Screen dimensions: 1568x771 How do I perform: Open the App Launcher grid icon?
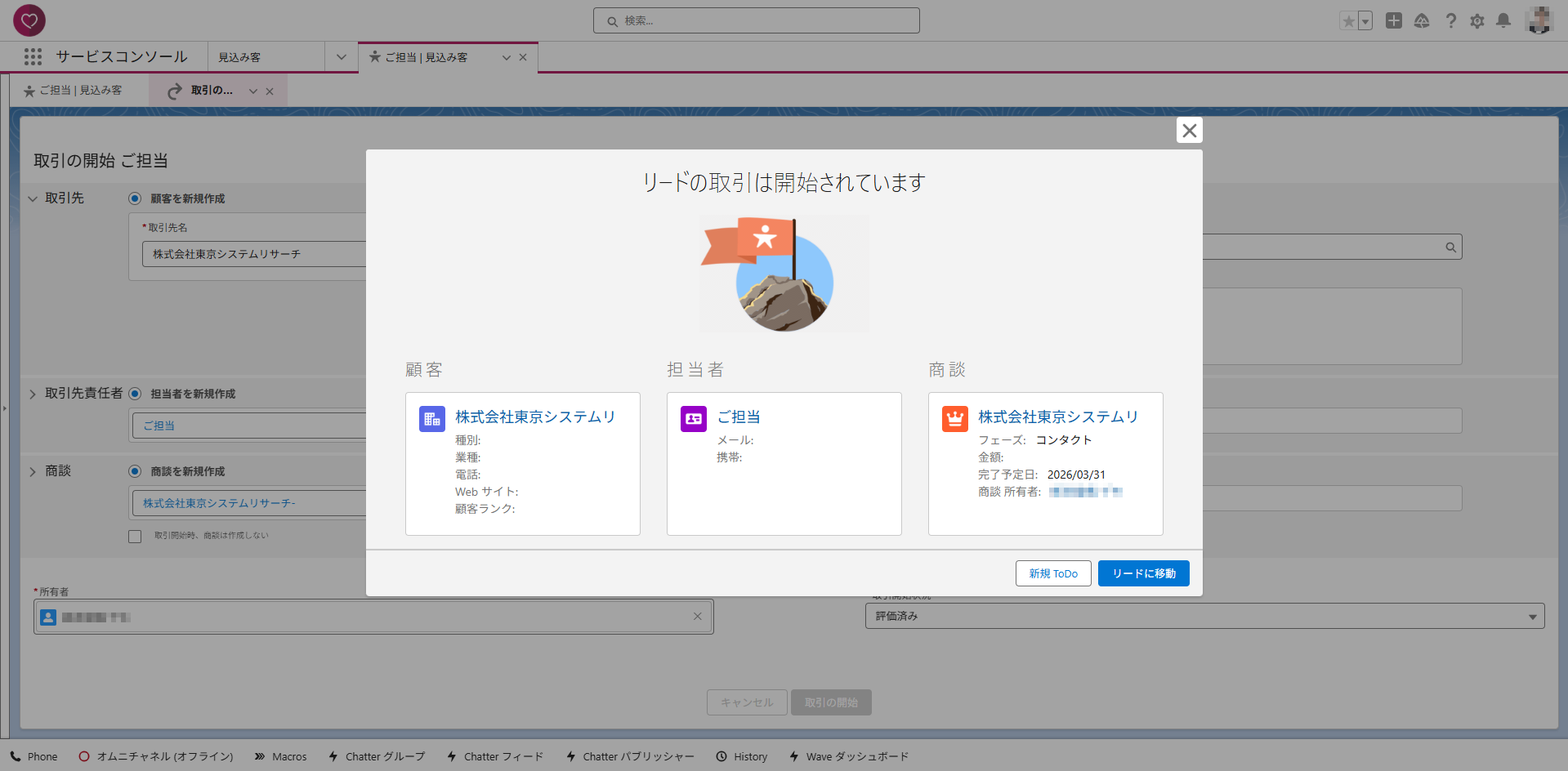(x=33, y=56)
